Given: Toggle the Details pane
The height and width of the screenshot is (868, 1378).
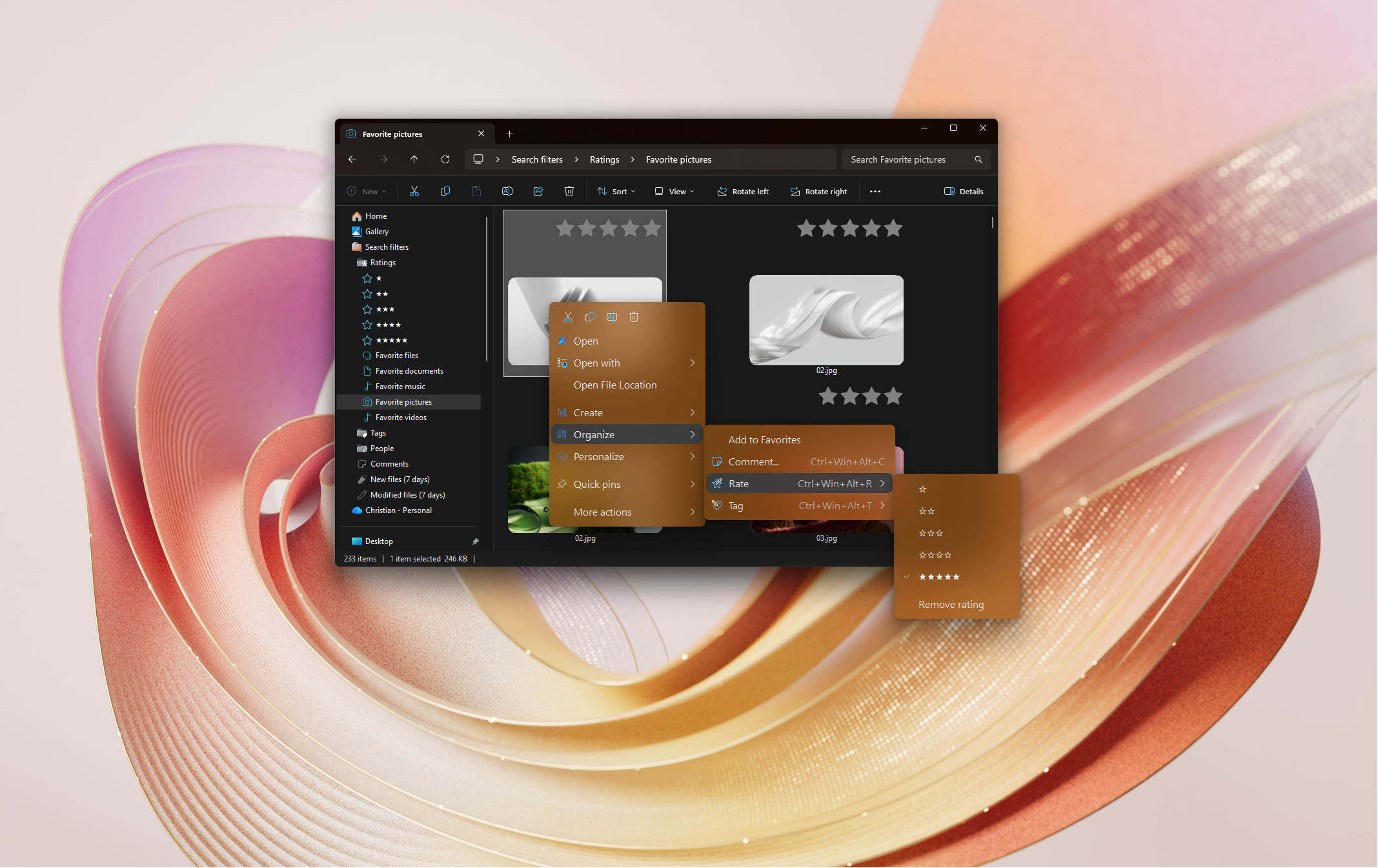Looking at the screenshot, I should click(964, 192).
